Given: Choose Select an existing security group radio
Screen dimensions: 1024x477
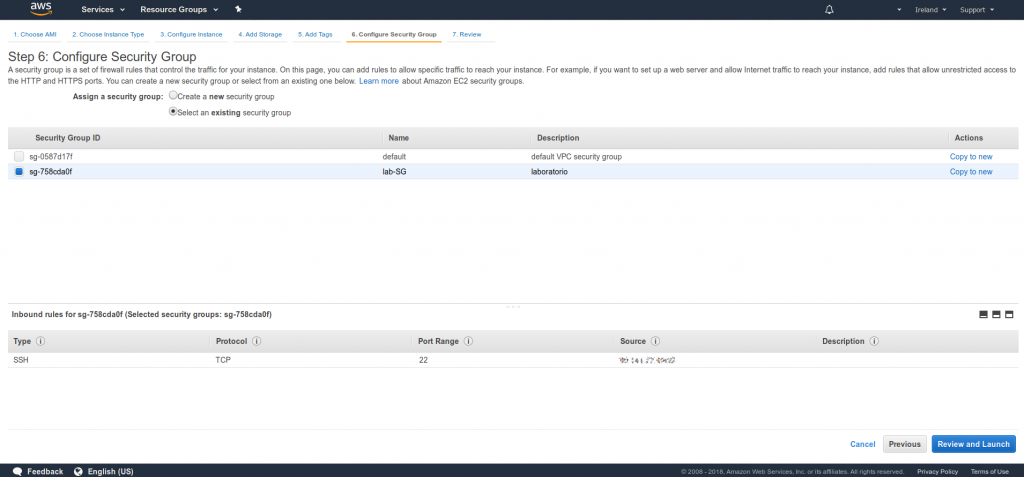Looking at the screenshot, I should (x=173, y=112).
